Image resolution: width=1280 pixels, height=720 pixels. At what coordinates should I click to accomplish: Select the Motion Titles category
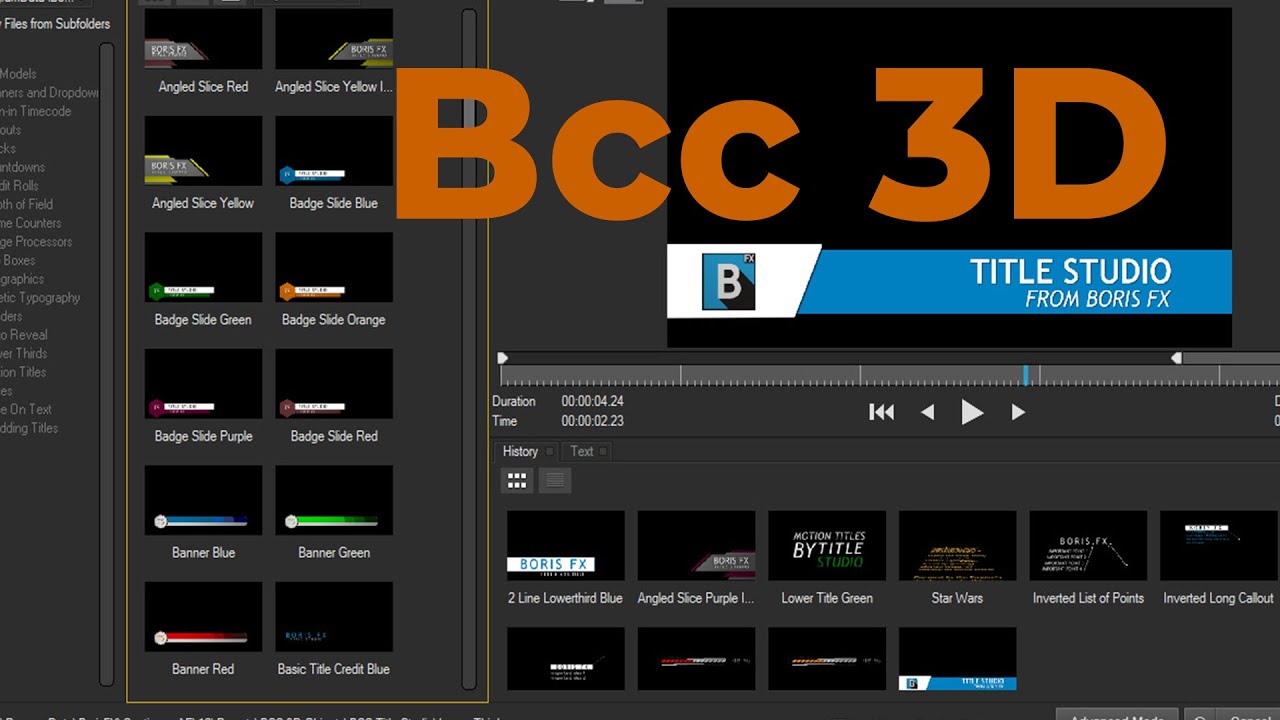click(23, 372)
